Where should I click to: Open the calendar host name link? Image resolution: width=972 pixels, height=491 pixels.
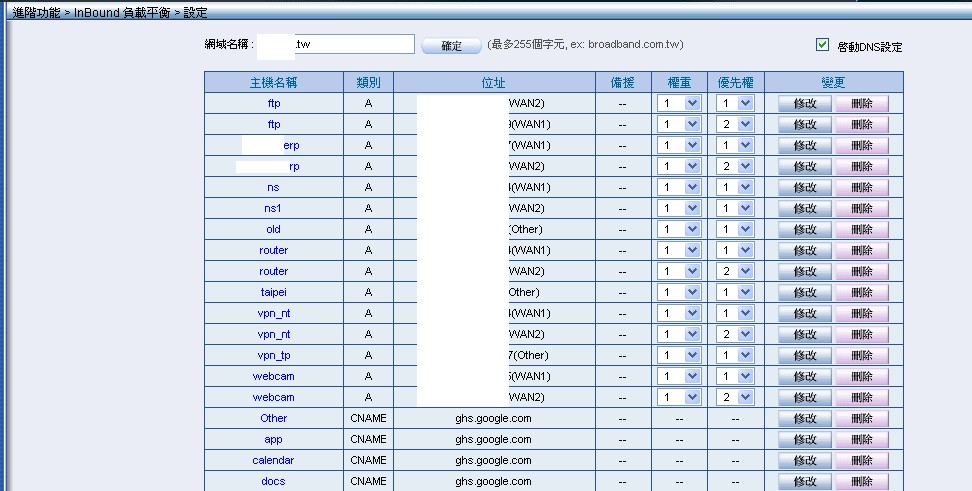click(273, 461)
